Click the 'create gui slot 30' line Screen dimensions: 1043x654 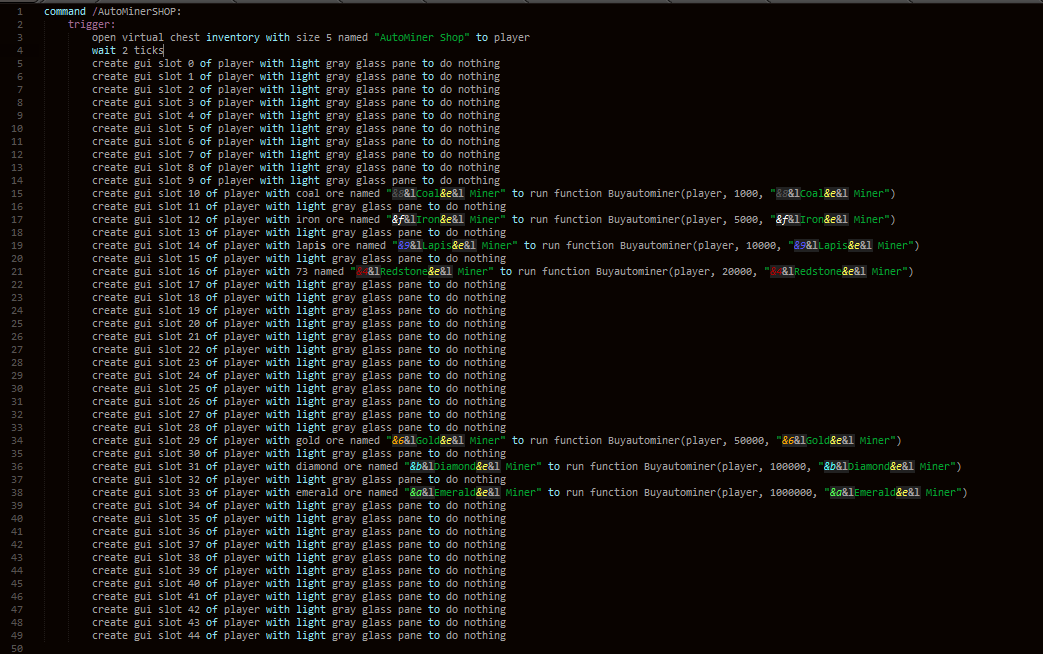click(299, 453)
